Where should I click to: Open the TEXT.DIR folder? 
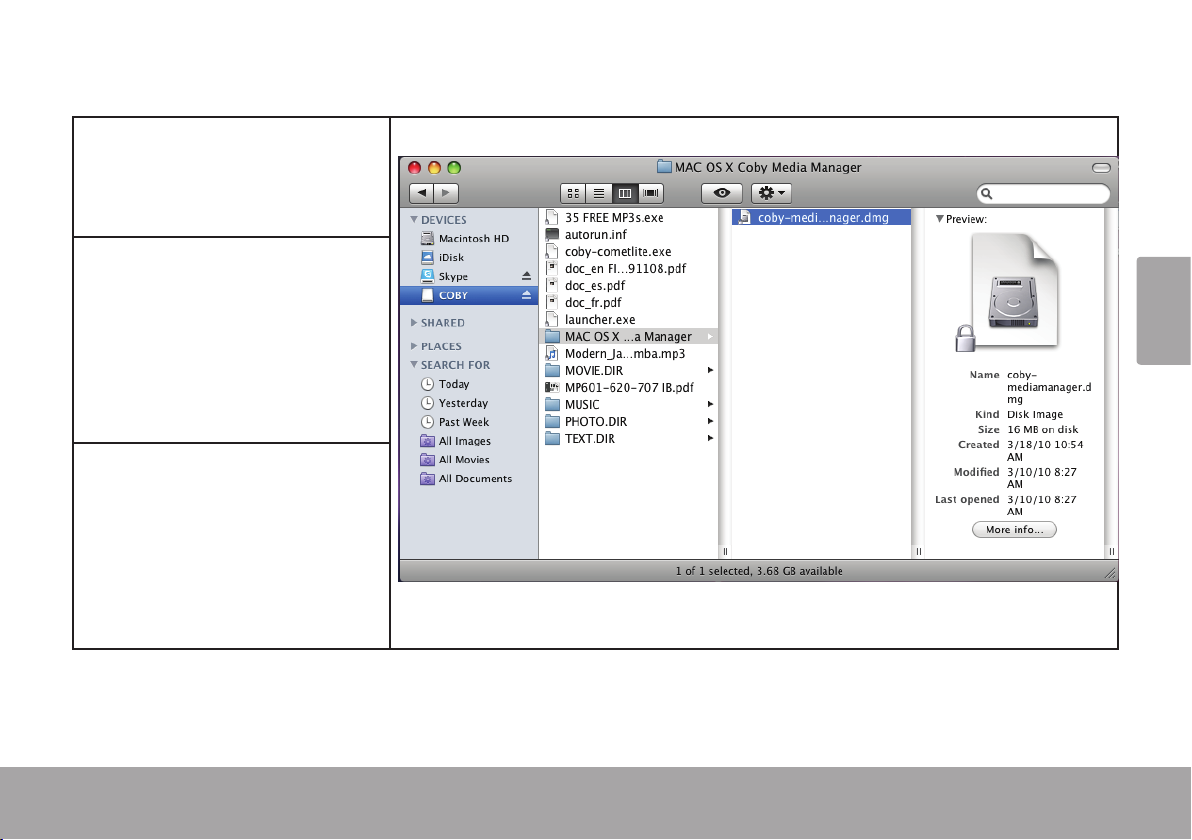629,439
